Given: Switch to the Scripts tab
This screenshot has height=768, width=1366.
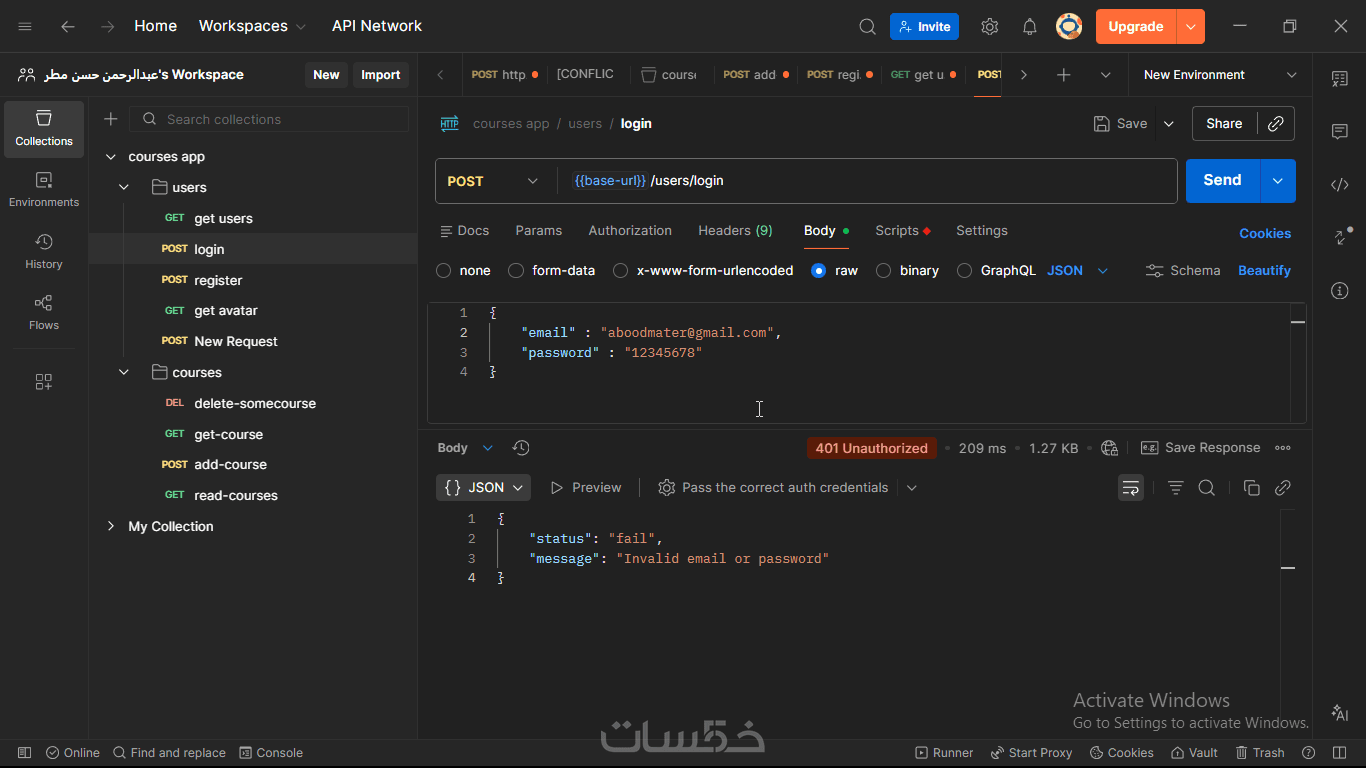Looking at the screenshot, I should pyautogui.click(x=903, y=231).
